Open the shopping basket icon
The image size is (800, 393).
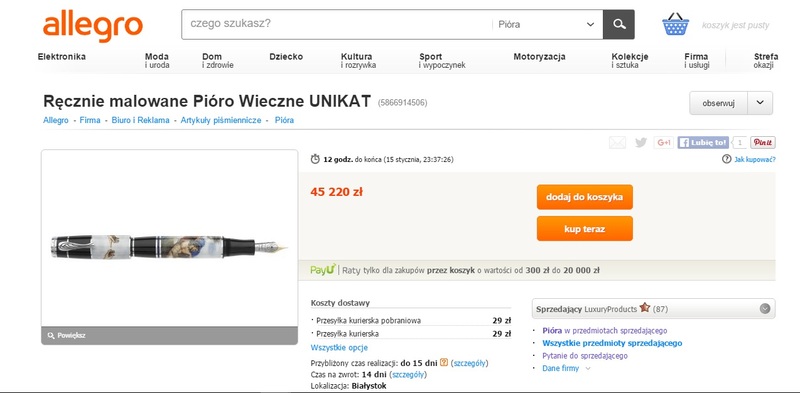pos(676,24)
